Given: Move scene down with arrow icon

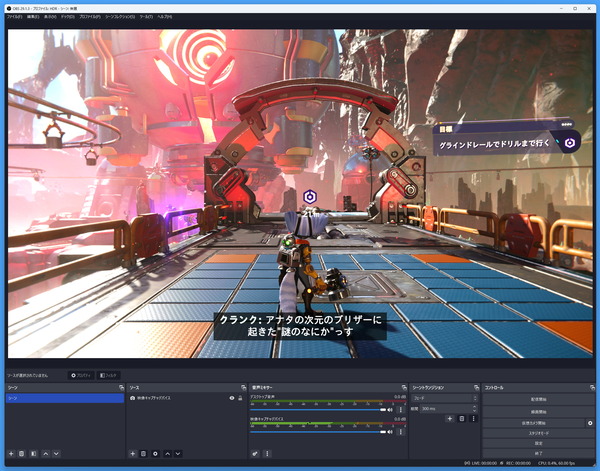Looking at the screenshot, I should tap(56, 454).
